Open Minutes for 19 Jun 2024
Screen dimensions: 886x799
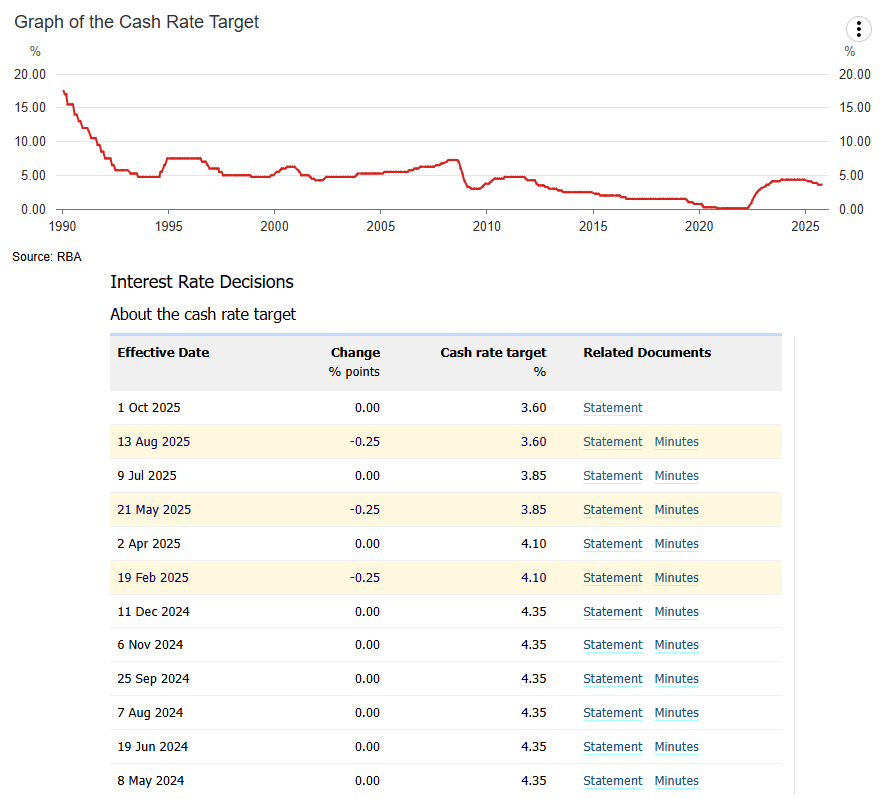676,747
